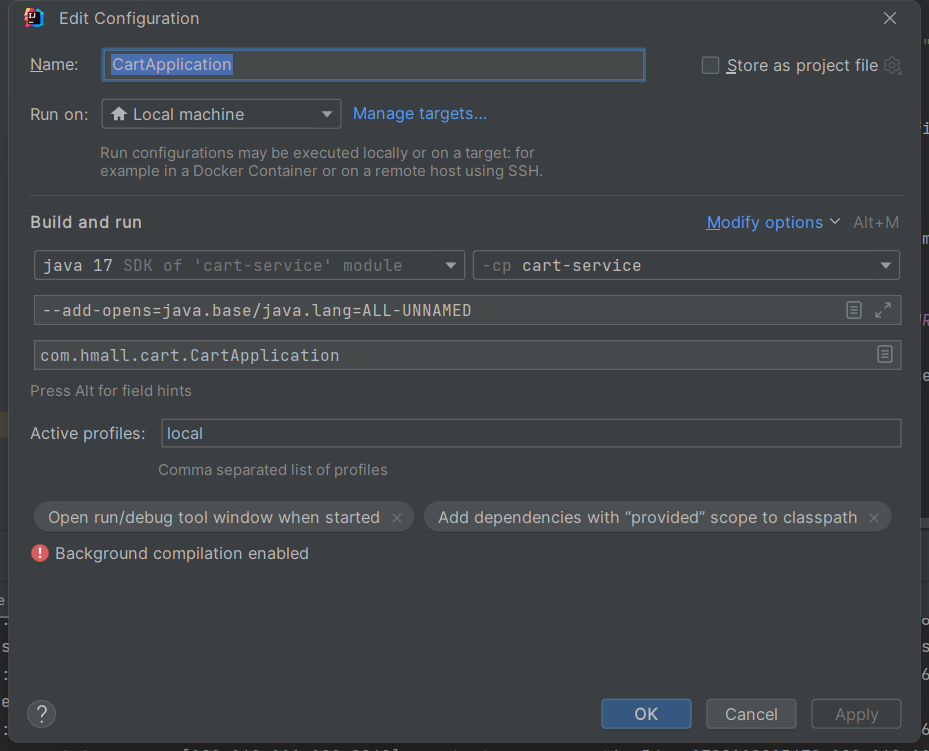This screenshot has width=929, height=751.
Task: Click the Manage targets link
Action: [420, 114]
